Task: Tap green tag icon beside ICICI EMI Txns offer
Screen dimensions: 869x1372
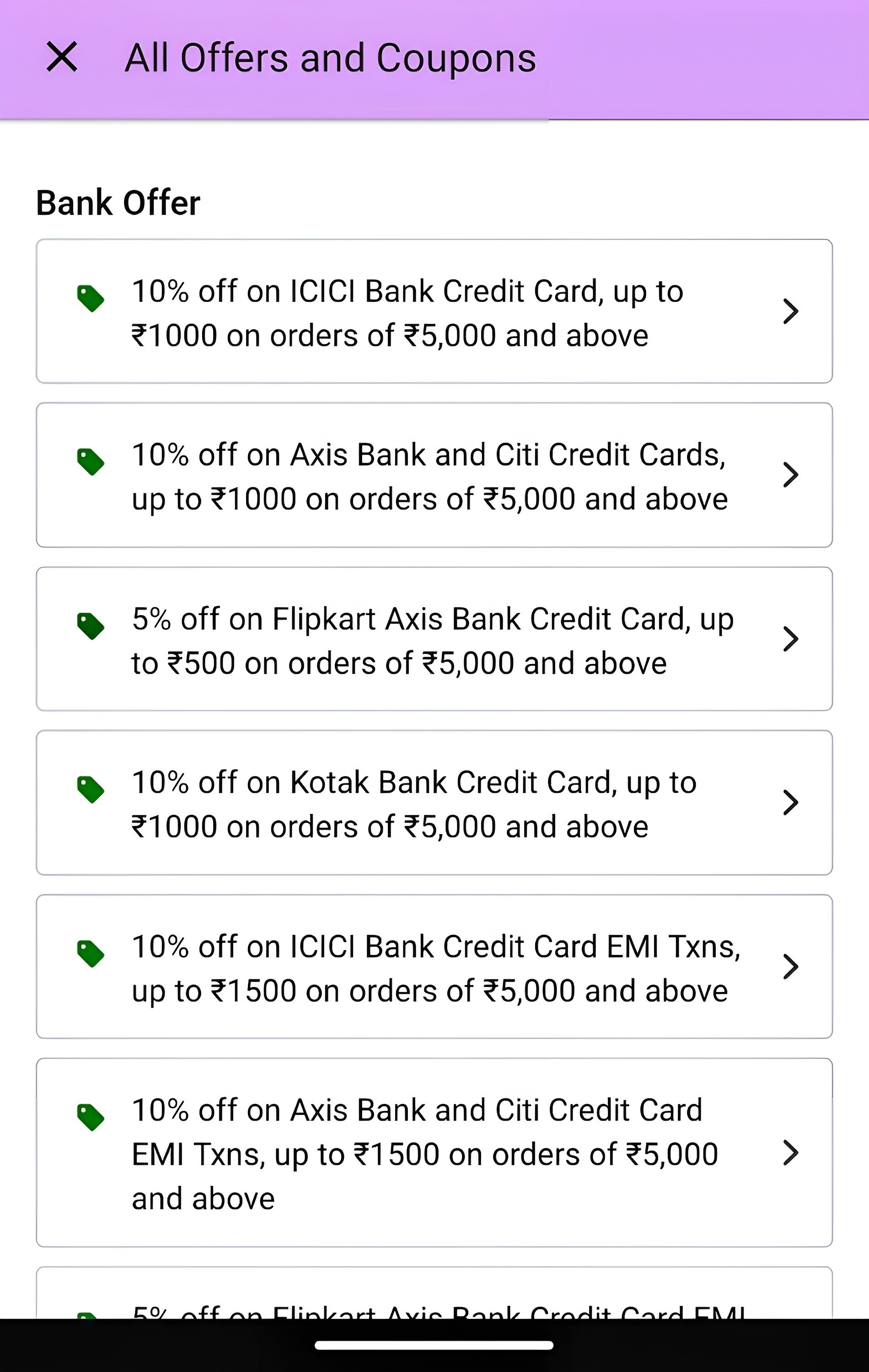Action: coord(91,953)
